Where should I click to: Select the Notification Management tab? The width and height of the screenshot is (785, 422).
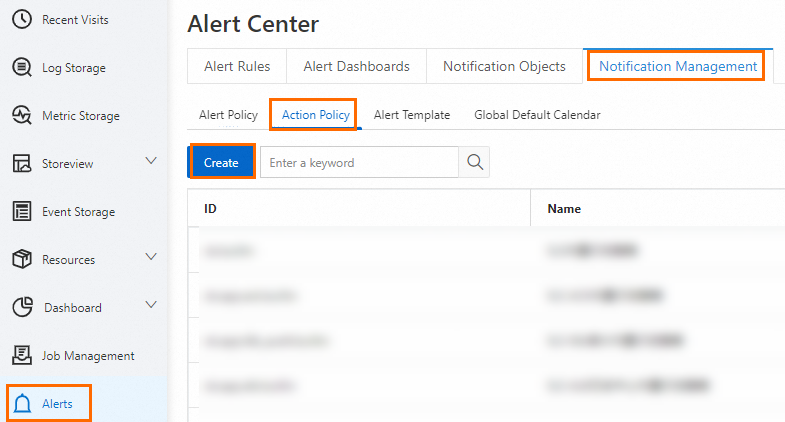coord(678,66)
